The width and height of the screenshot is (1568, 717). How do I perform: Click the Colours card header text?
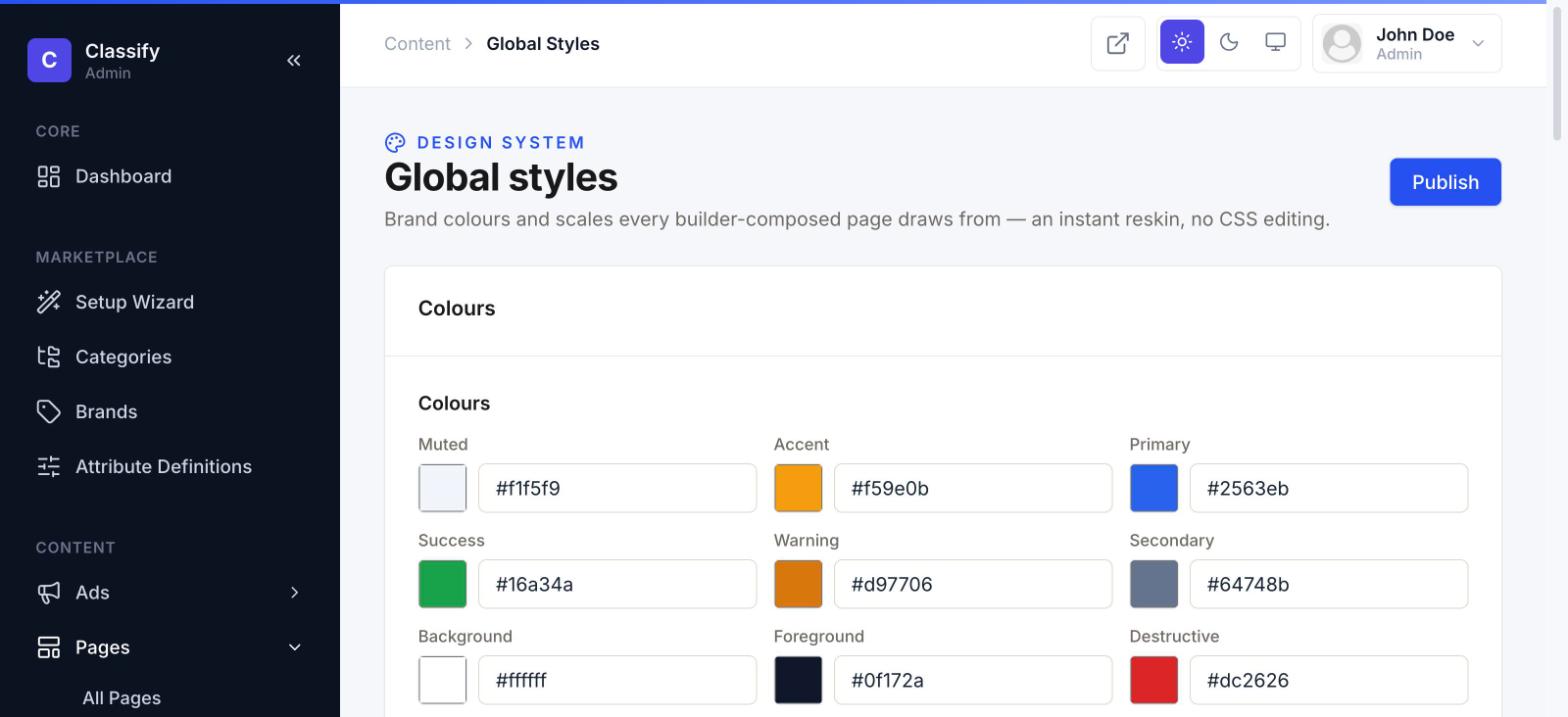[457, 309]
